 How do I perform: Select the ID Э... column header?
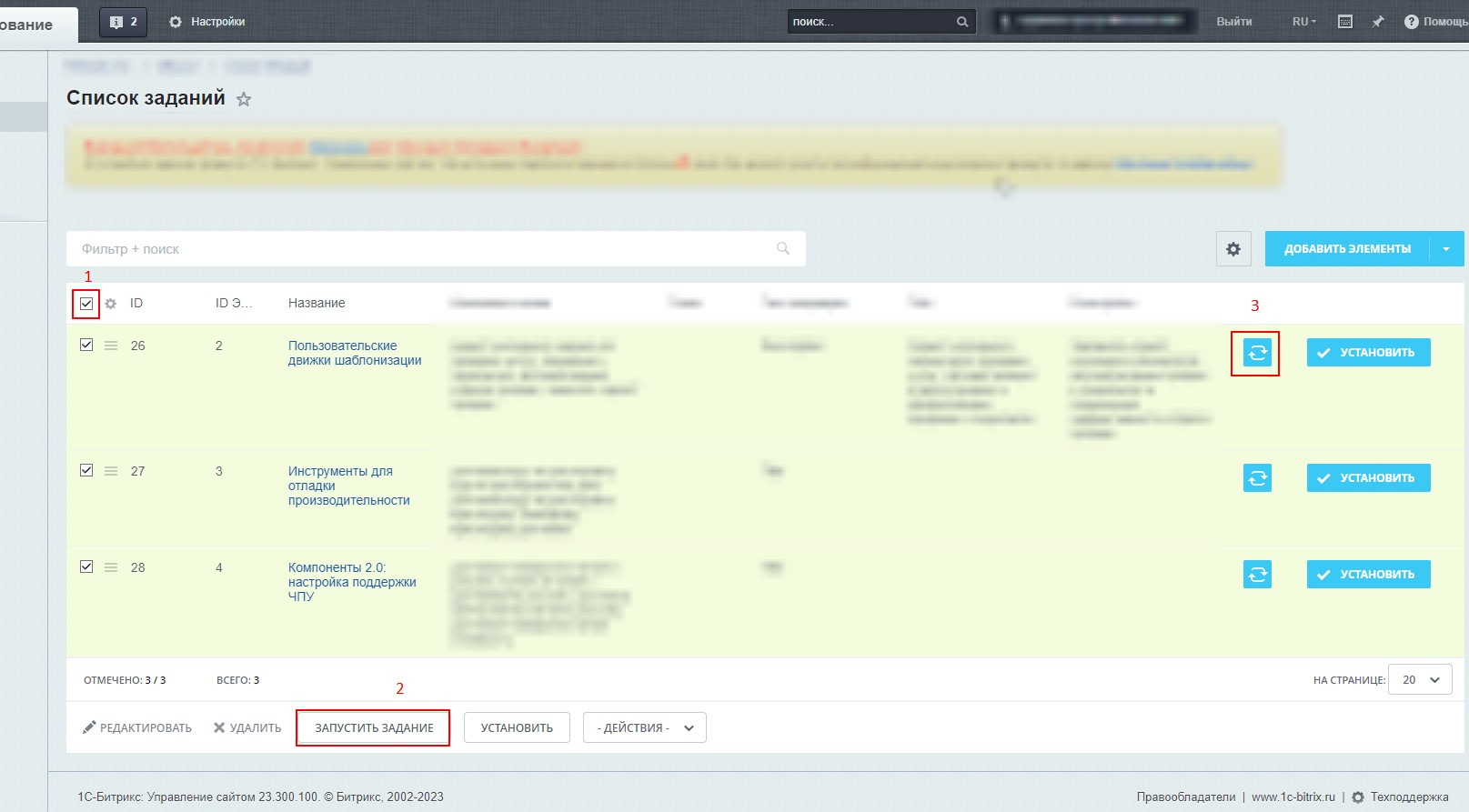click(234, 303)
